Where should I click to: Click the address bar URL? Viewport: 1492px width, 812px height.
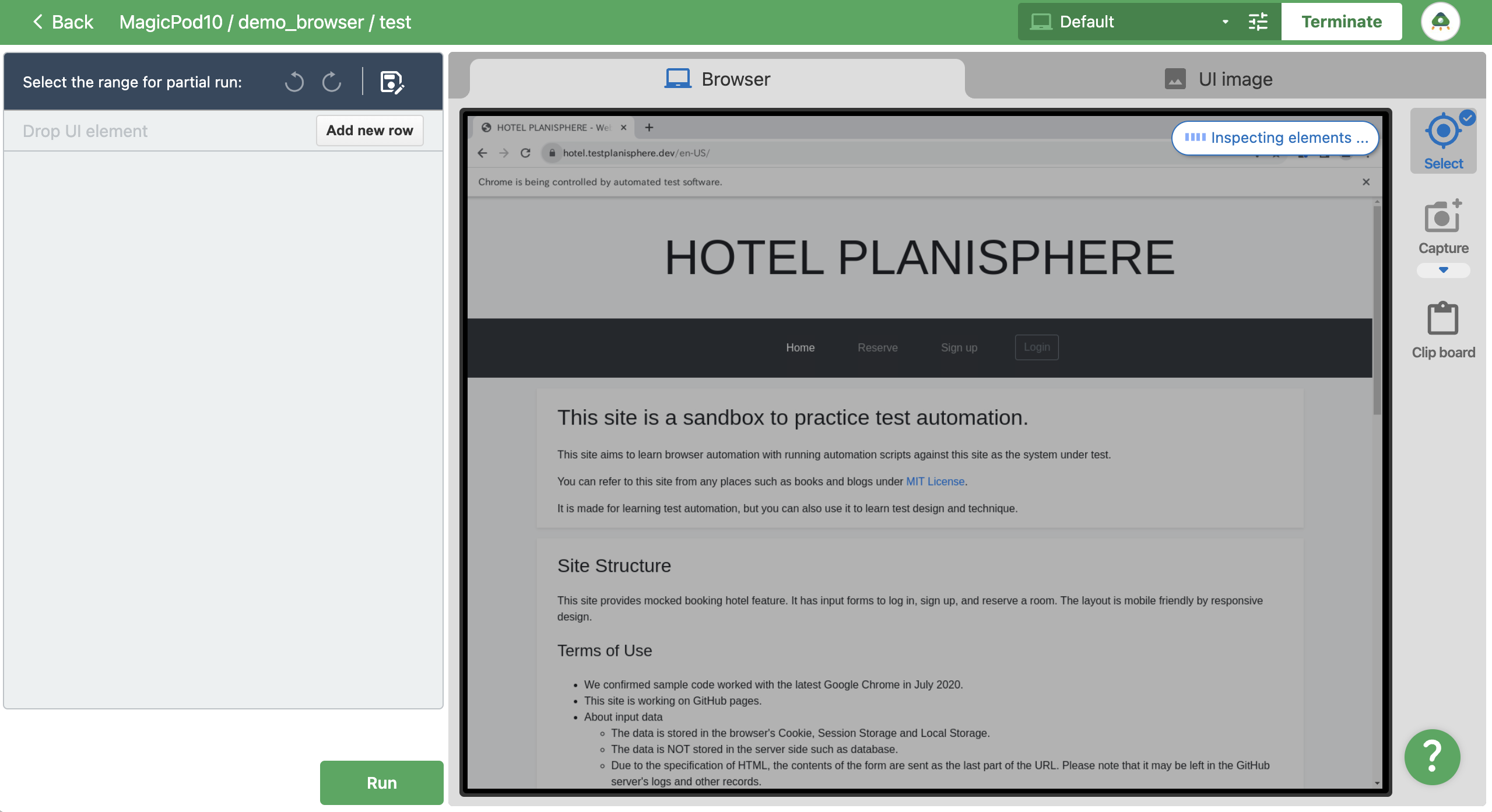(x=636, y=153)
